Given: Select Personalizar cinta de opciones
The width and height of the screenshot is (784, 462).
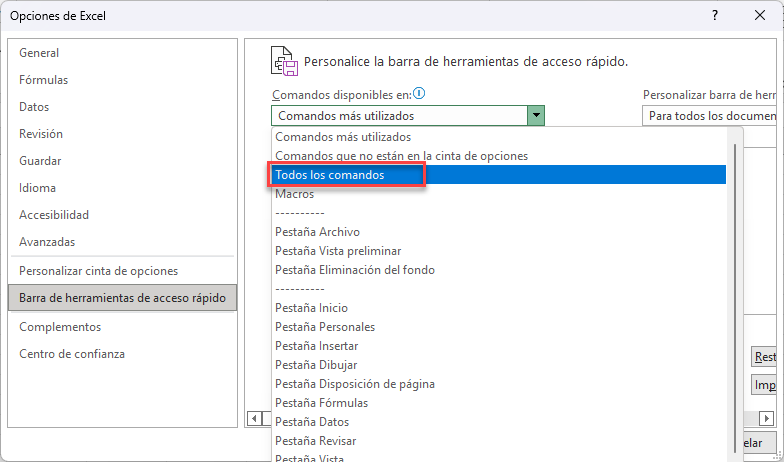Looking at the screenshot, I should [122, 271].
